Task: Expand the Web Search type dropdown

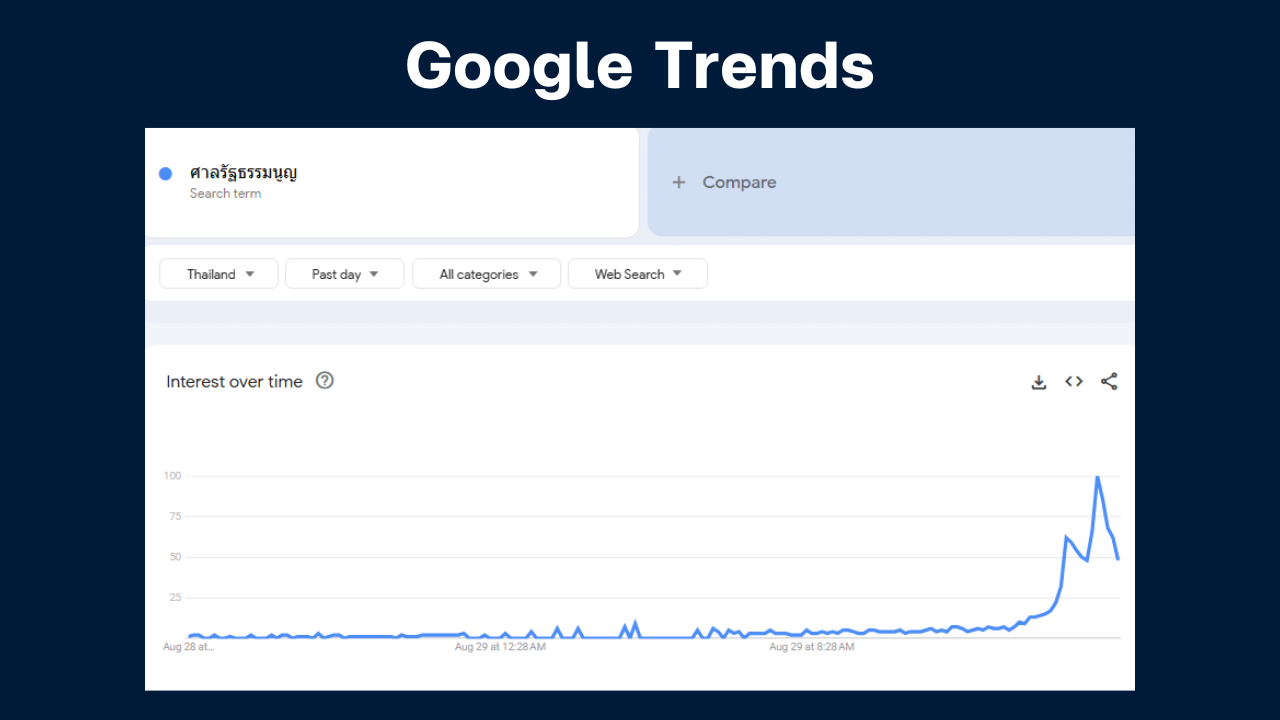Action: coord(637,274)
